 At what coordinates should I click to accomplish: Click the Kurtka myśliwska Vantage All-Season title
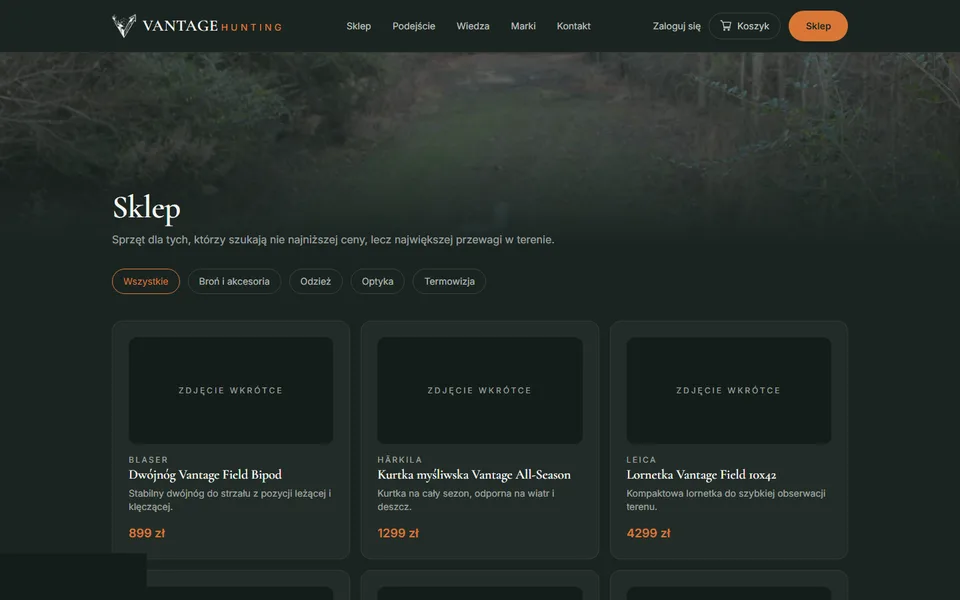point(474,475)
